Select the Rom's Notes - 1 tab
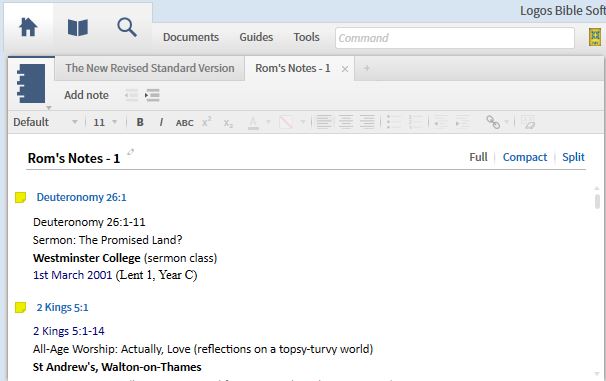 point(293,68)
